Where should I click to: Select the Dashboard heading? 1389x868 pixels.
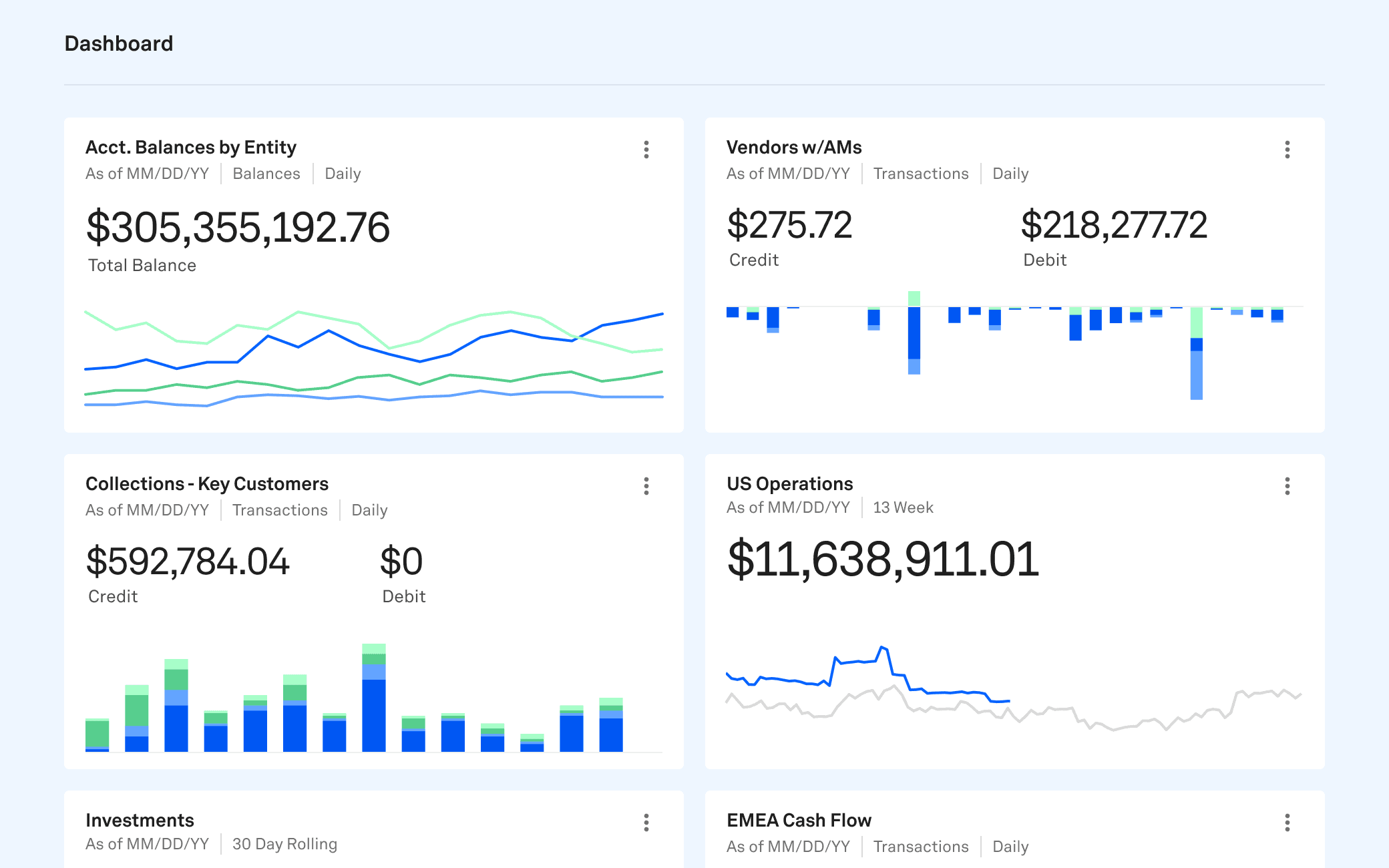[x=119, y=43]
